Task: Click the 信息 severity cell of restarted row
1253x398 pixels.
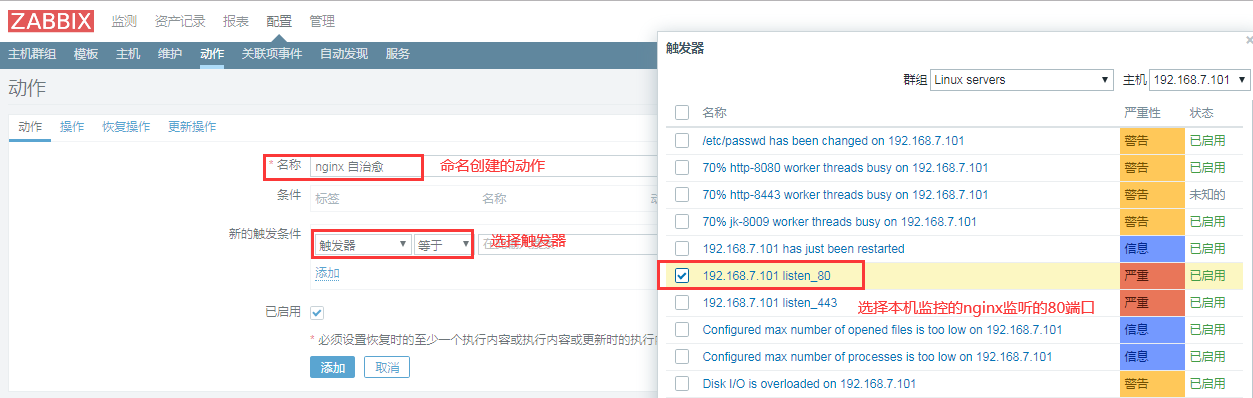Action: point(1151,248)
